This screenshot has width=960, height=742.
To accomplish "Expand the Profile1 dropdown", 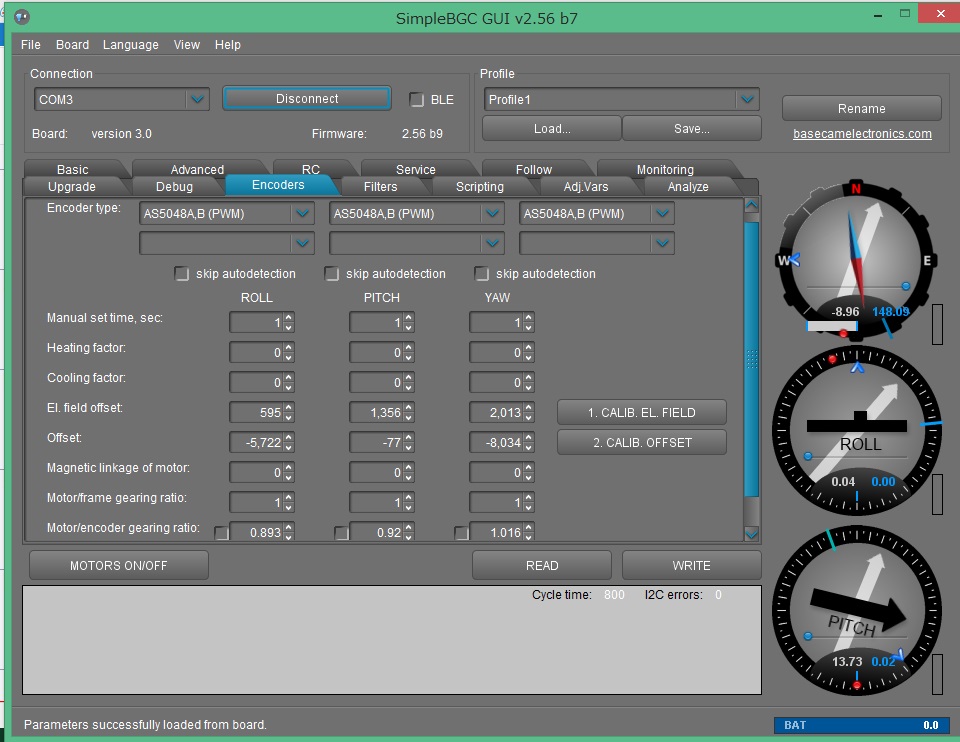I will click(746, 100).
